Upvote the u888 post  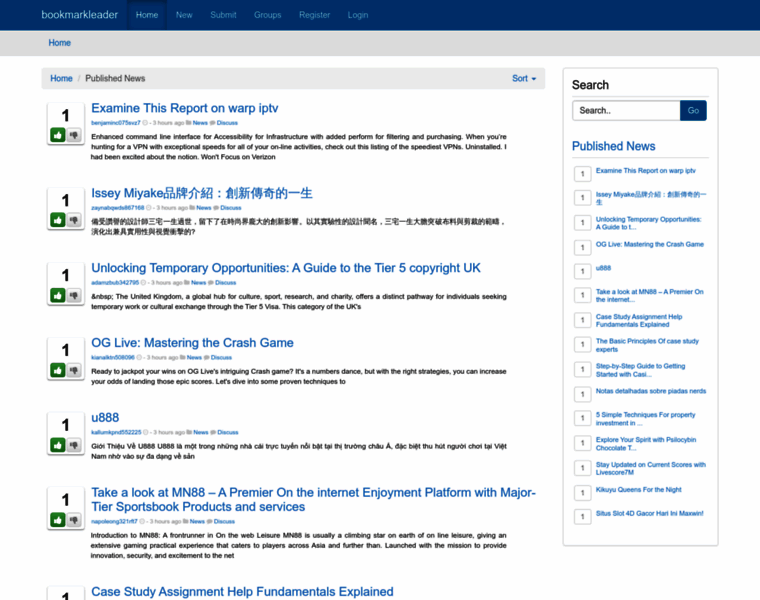(58, 445)
